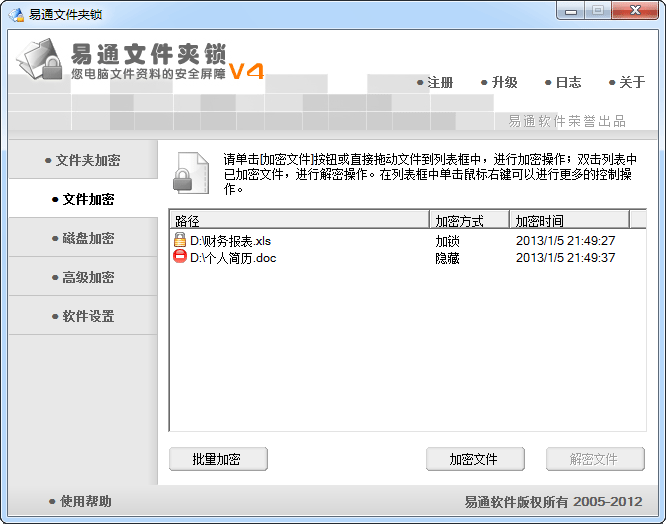Switch to the 文件夹加密 tab
Screen dimensions: 666x524
coord(83,160)
